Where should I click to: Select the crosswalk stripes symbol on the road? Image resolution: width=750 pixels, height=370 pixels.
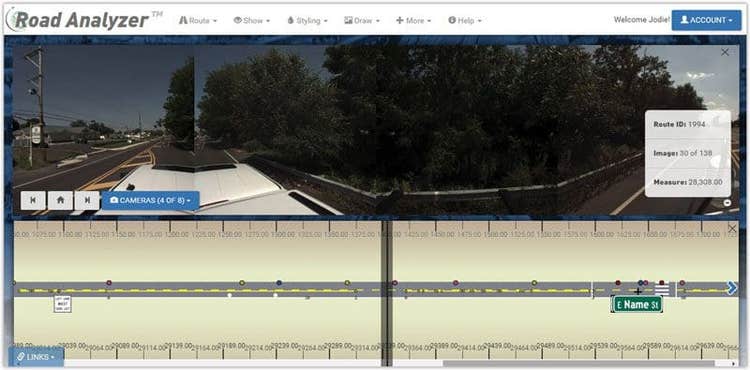[662, 290]
